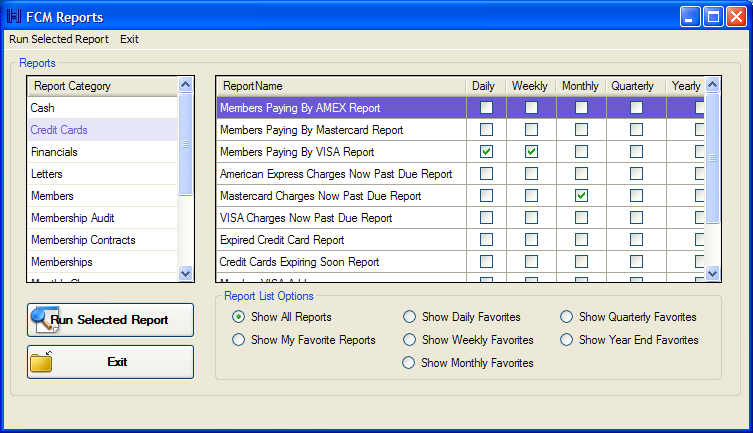Select the Membership Contracts category

(x=103, y=241)
